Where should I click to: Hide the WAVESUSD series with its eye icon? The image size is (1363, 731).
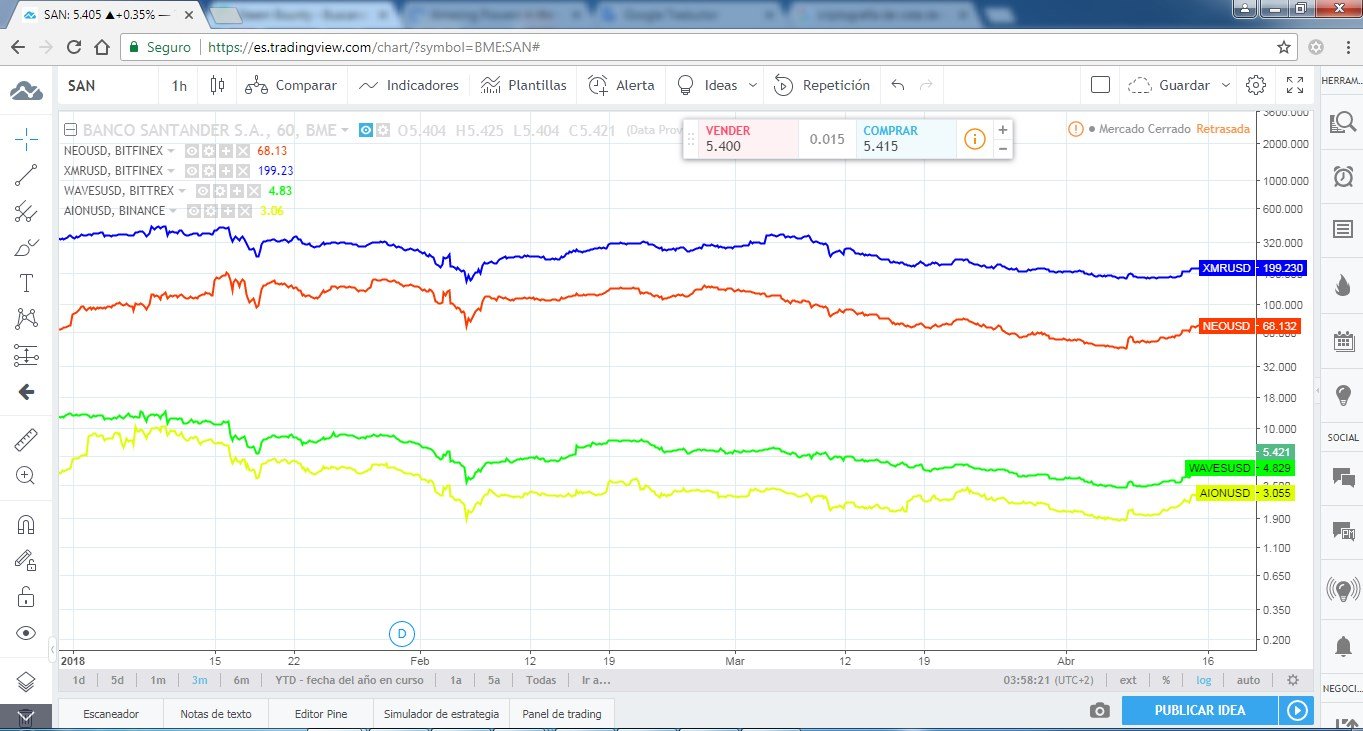[202, 191]
